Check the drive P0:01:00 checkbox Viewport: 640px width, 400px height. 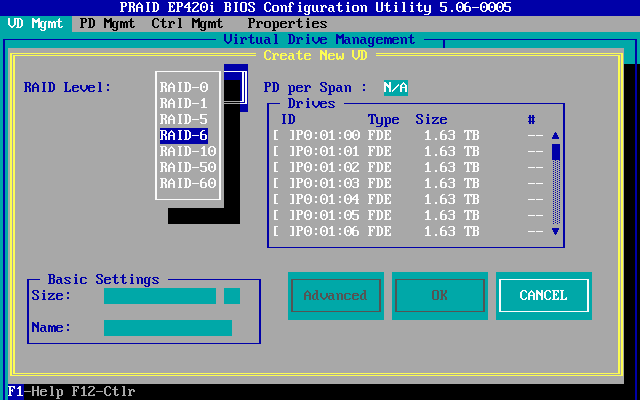(284, 135)
